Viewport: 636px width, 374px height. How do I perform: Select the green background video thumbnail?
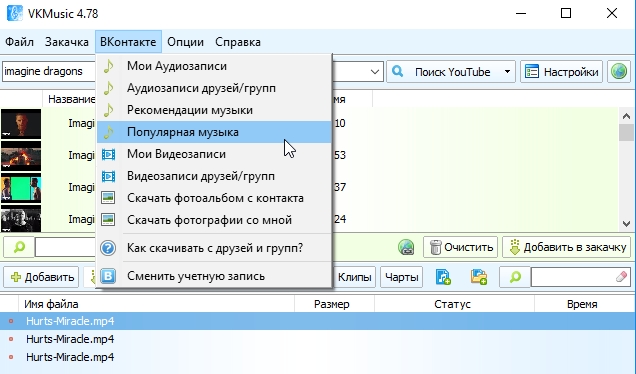pyautogui.click(x=21, y=188)
